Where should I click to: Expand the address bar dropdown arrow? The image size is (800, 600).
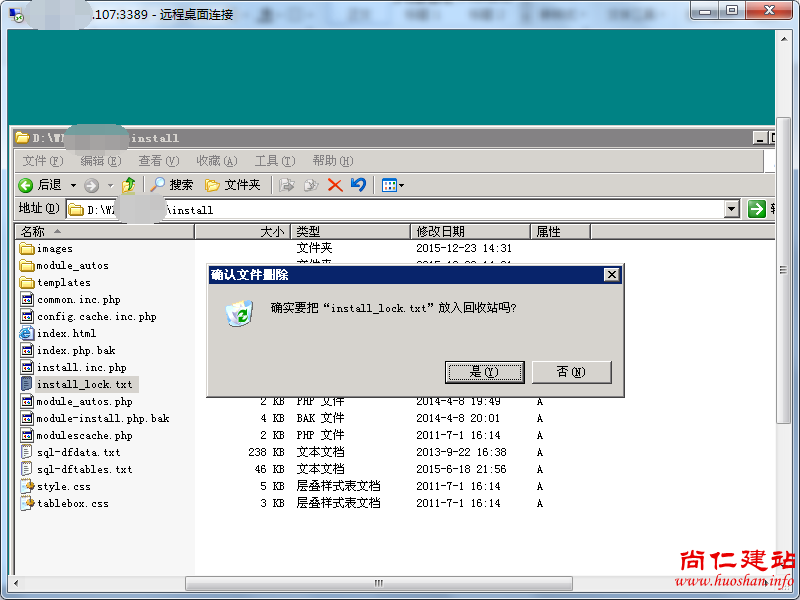(x=732, y=209)
